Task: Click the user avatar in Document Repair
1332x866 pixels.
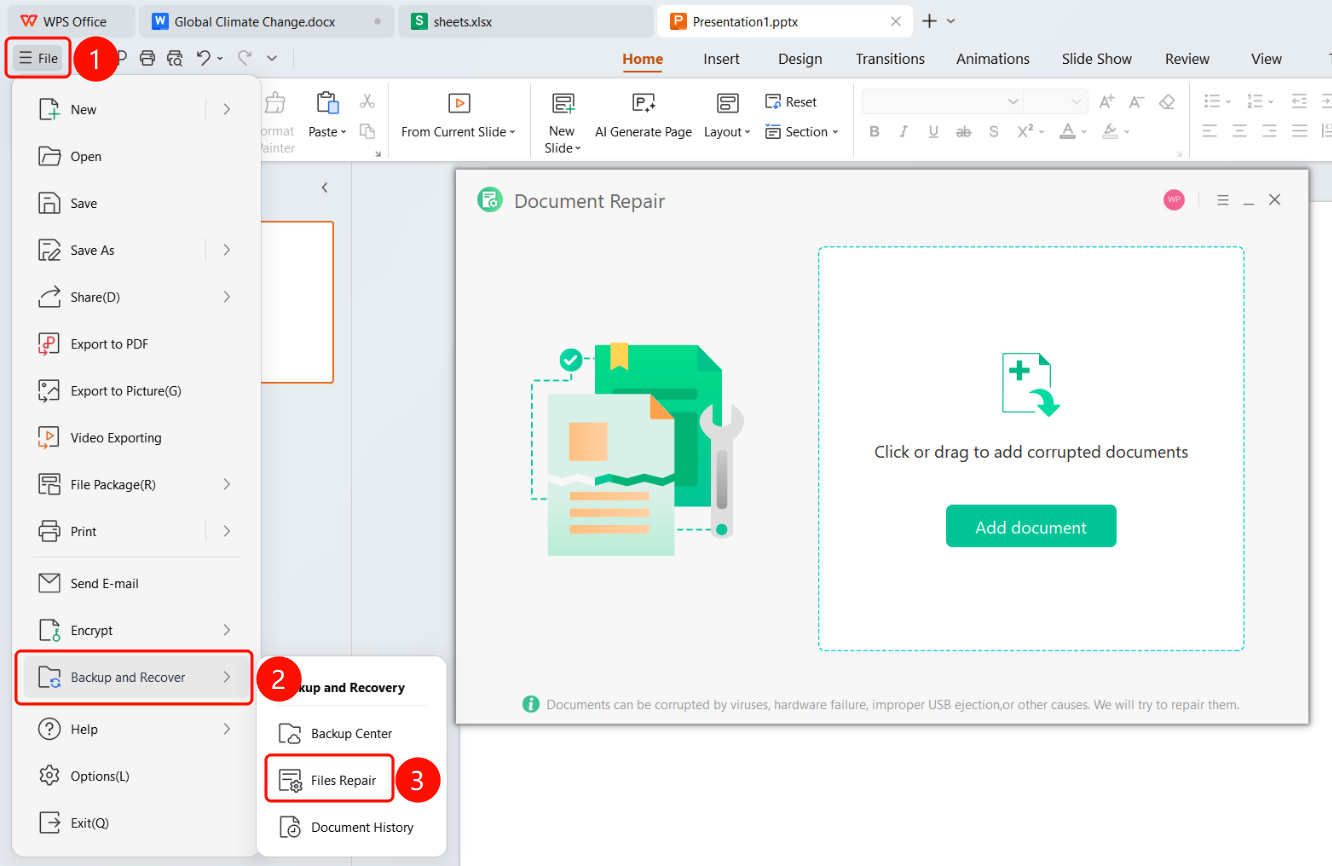Action: [x=1174, y=200]
